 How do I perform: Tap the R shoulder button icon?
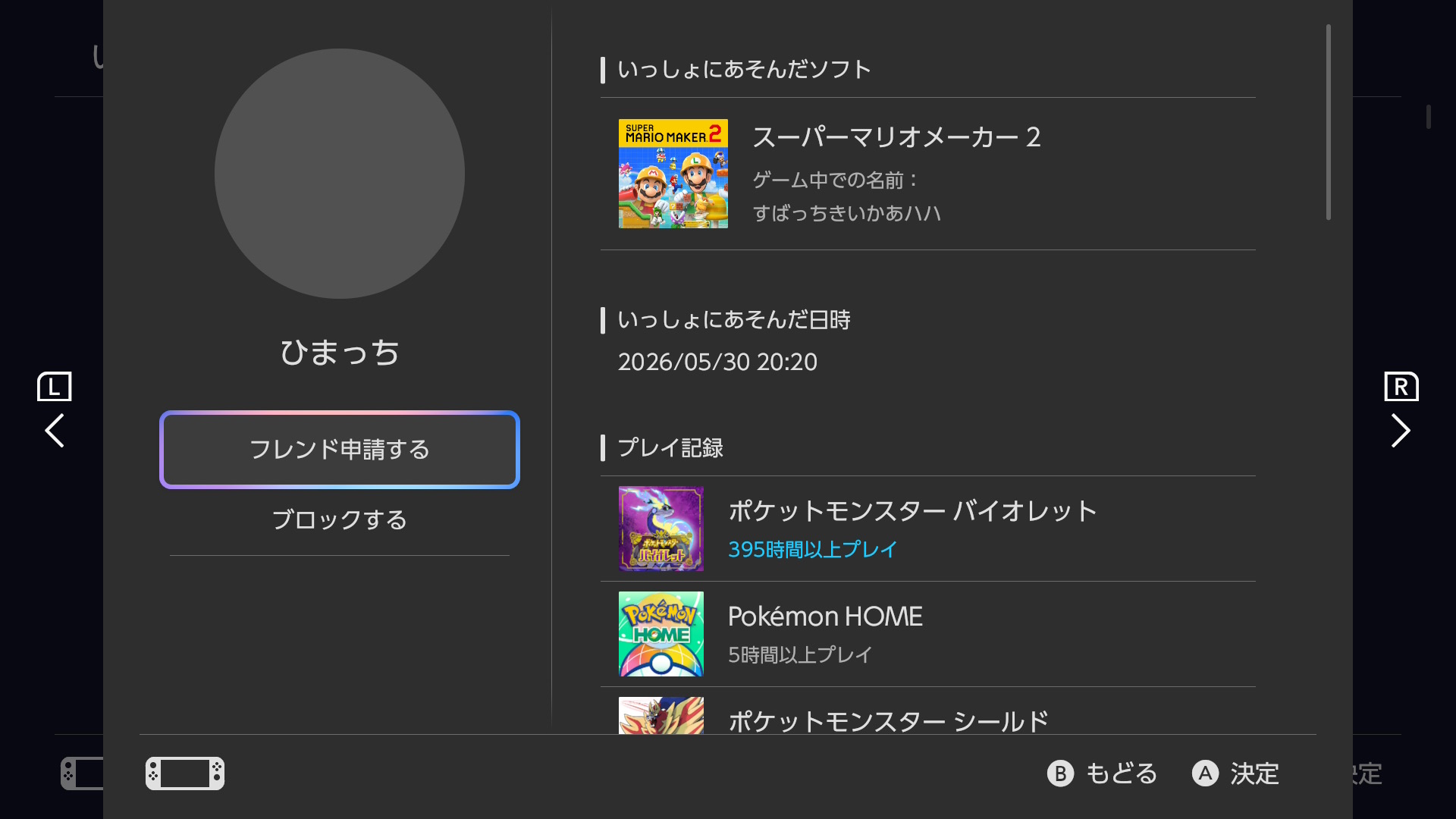coord(1401,387)
